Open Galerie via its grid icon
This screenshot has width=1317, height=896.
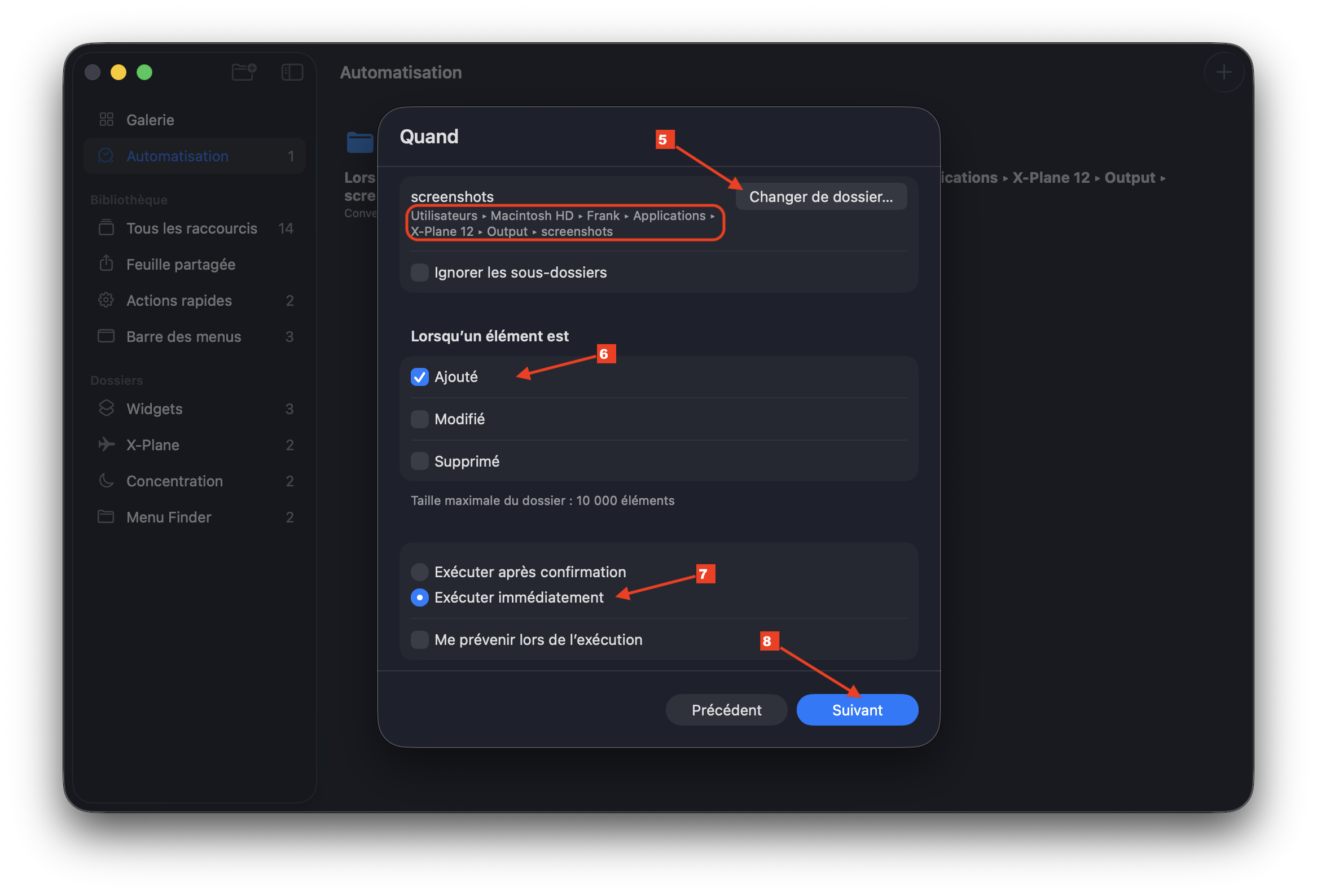point(107,120)
